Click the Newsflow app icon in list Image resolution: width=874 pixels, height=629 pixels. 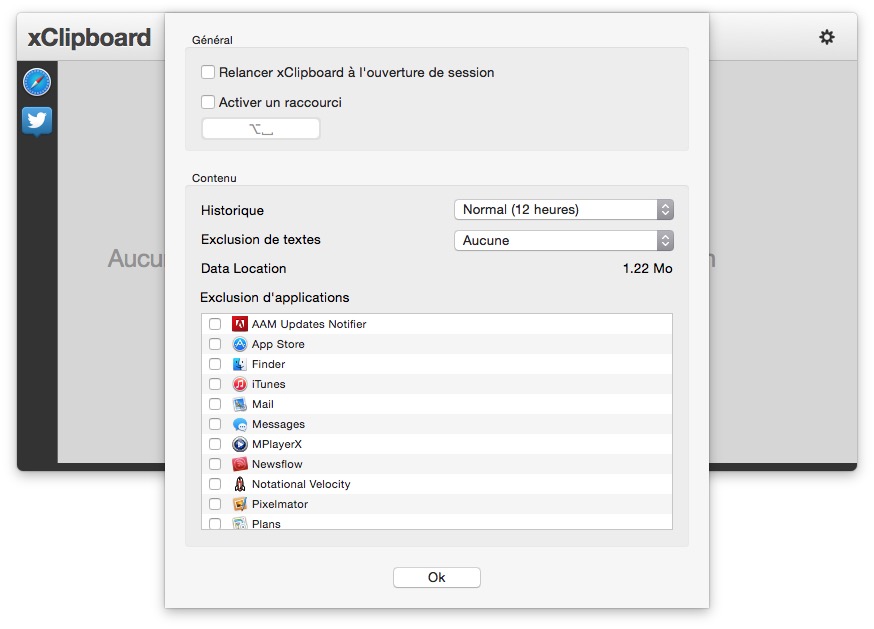pyautogui.click(x=240, y=464)
